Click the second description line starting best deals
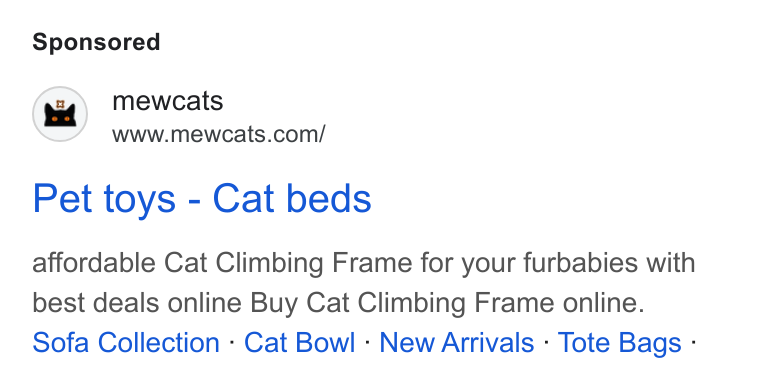Viewport: 760px width, 386px height. (338, 303)
